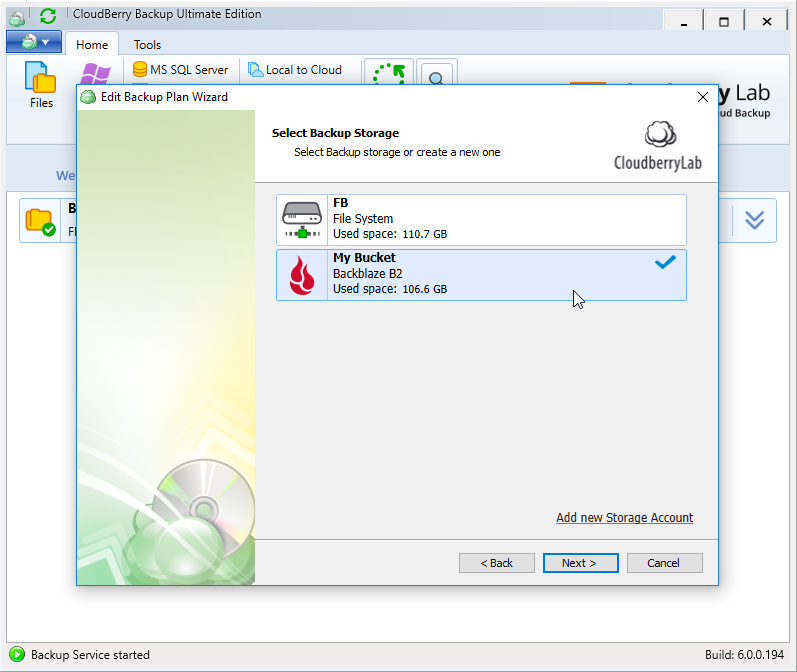
Task: Click 'Backup Service started' status text
Action: [90, 655]
